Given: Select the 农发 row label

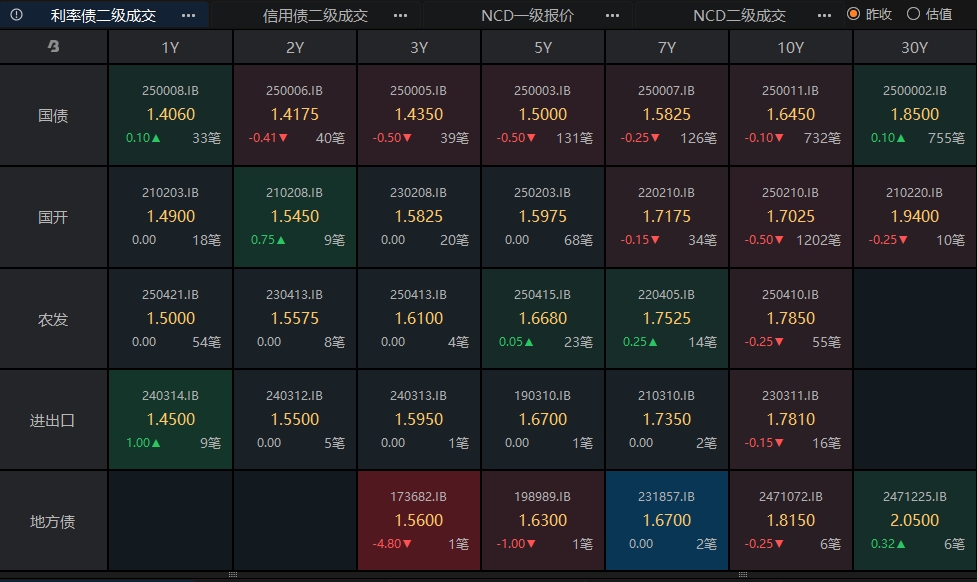Looking at the screenshot, I should (x=53, y=320).
